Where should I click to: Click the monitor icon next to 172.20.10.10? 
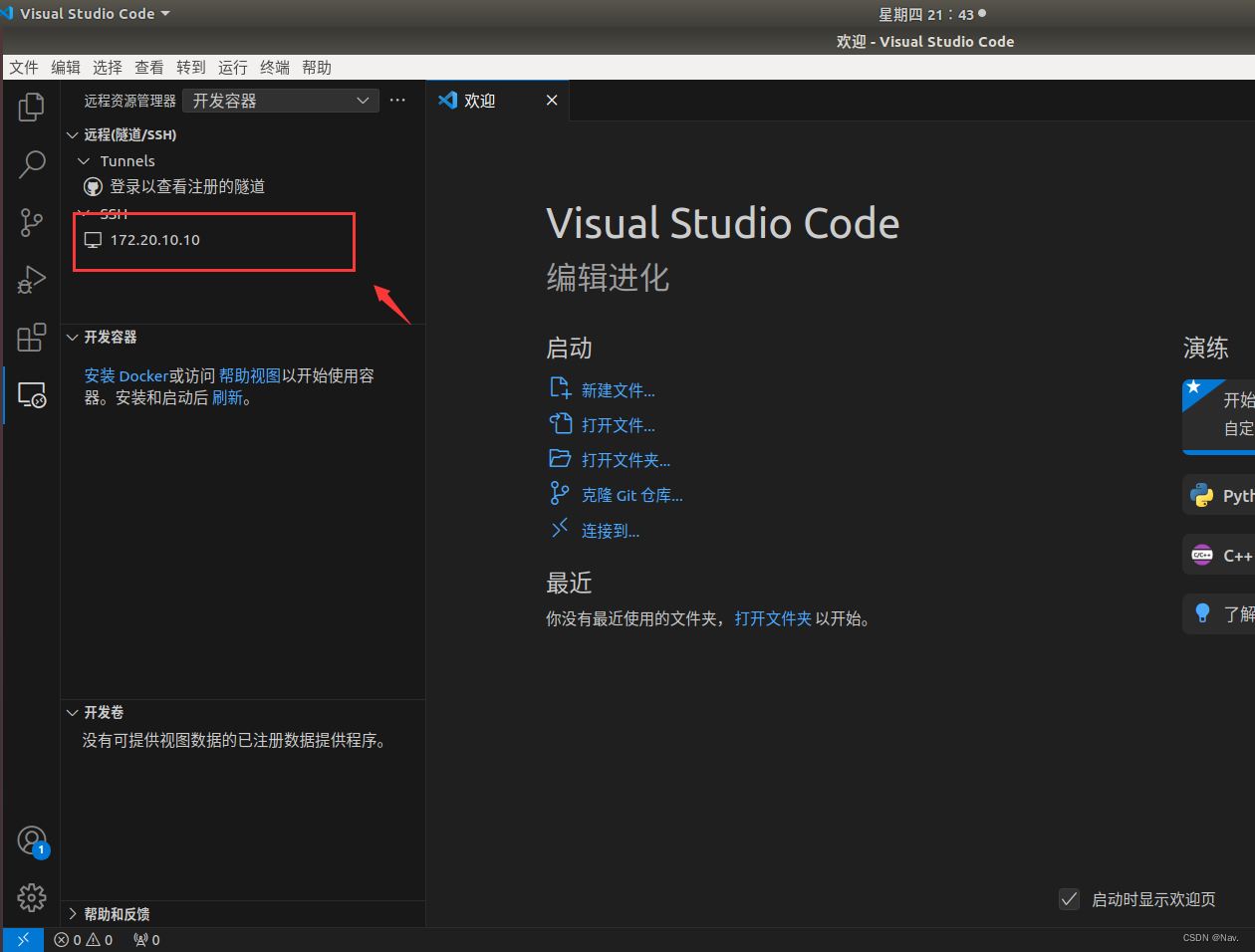[93, 240]
